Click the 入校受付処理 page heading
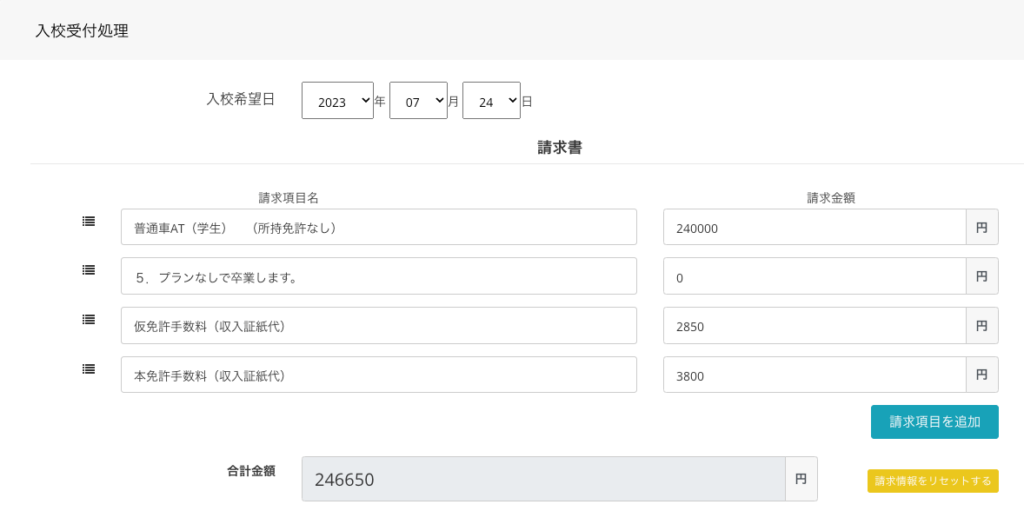1024x511 pixels. tap(82, 31)
